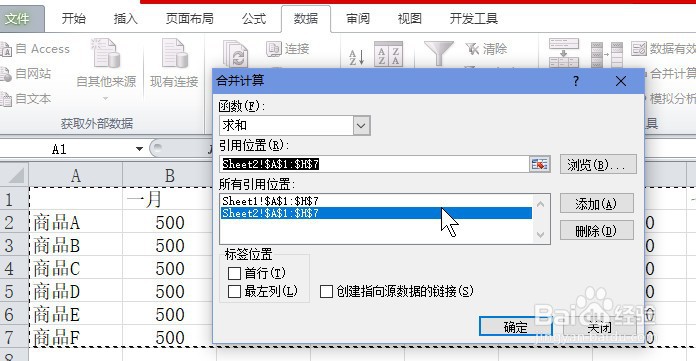Open help in 合并计算 dialog

point(576,81)
